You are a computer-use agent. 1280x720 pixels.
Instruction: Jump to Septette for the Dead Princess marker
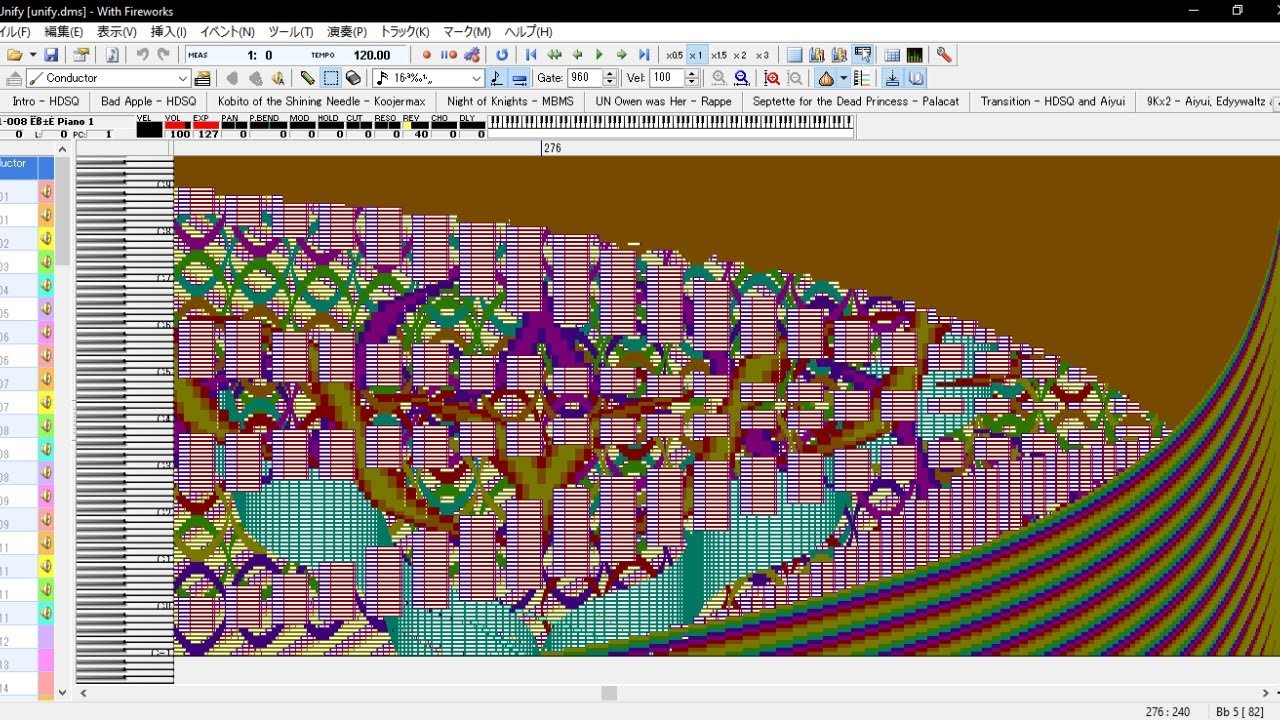pos(856,101)
